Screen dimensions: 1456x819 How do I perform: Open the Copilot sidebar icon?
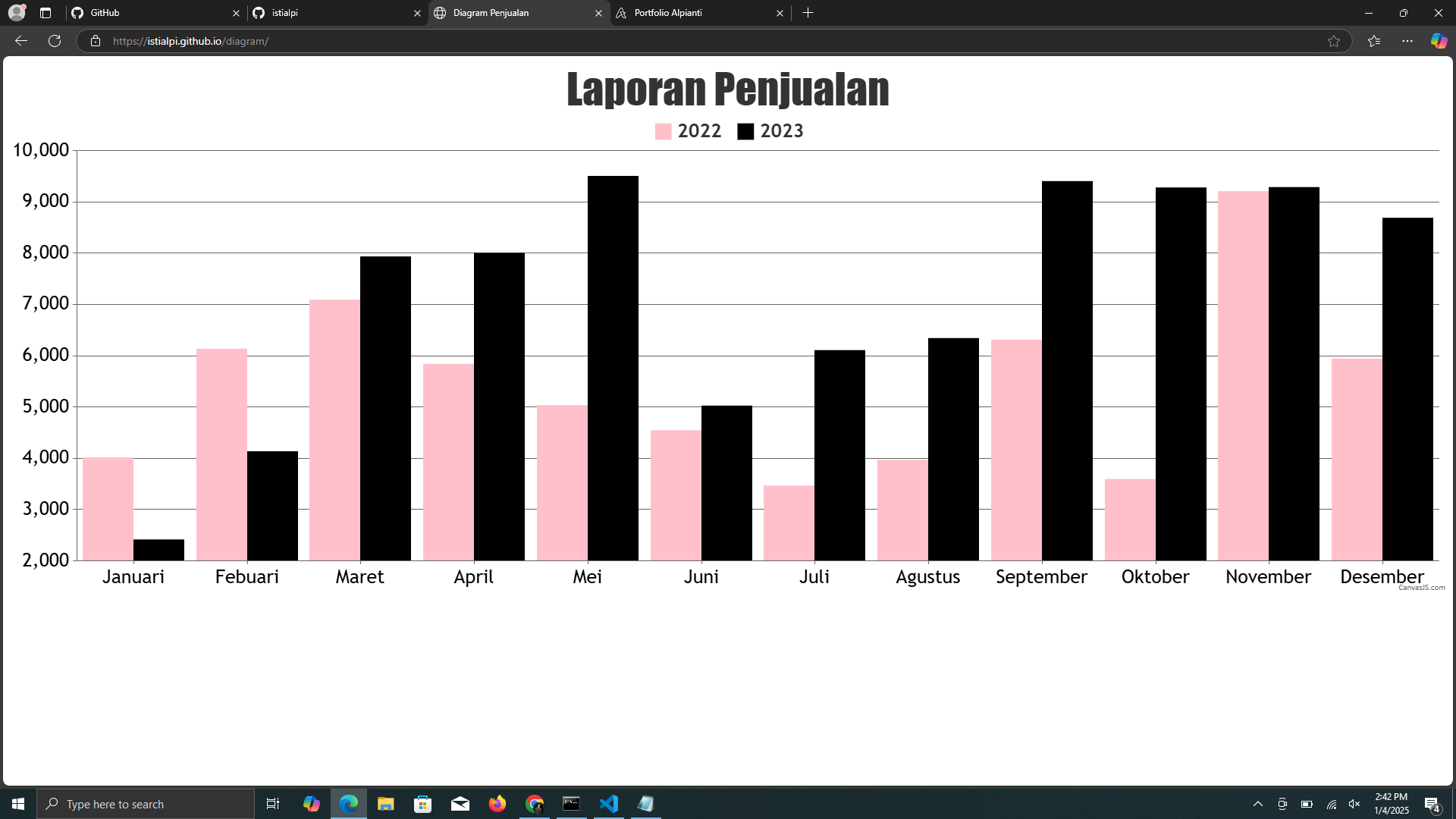point(1439,41)
